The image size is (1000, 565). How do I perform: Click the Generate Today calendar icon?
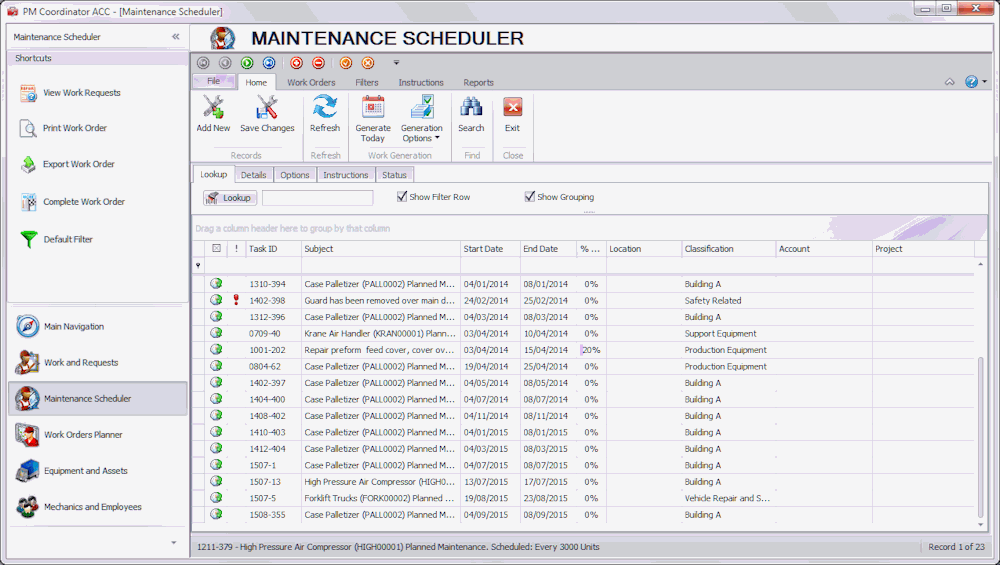(x=373, y=108)
